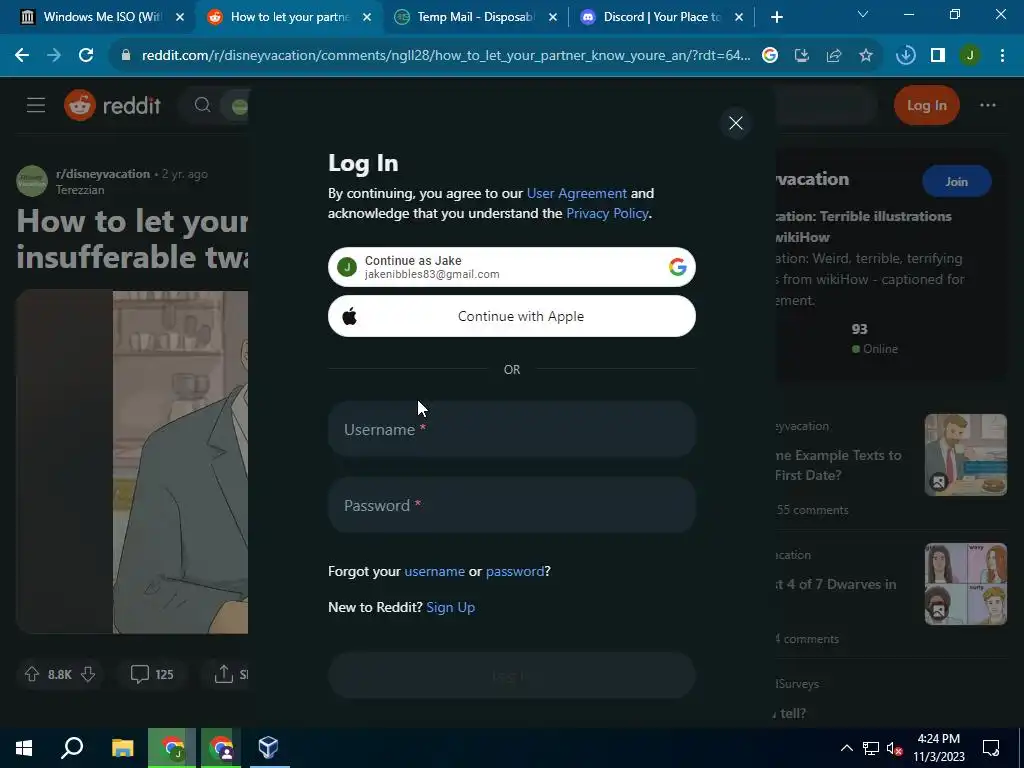Open the User Agreement link

point(577,193)
